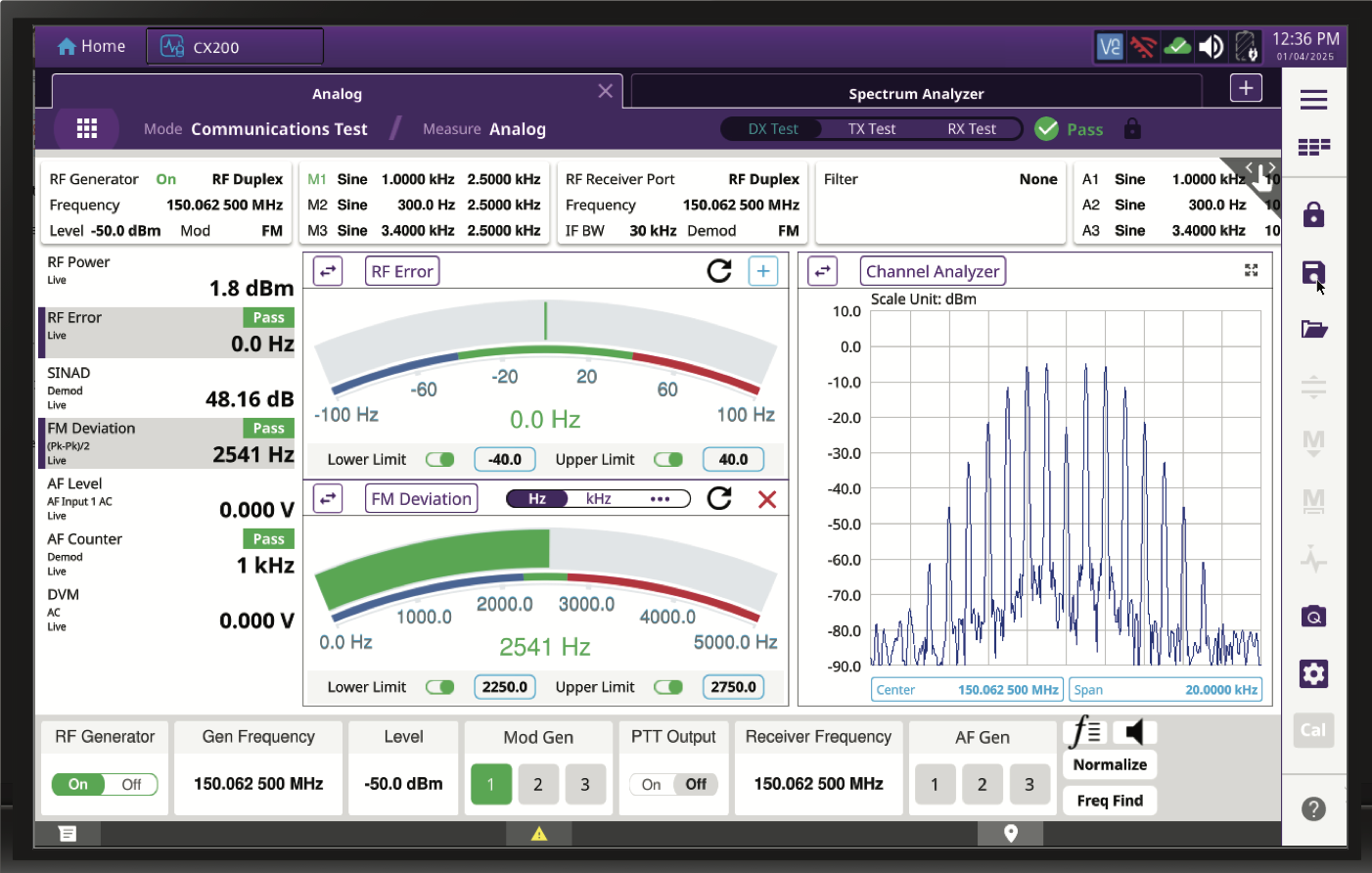Image resolution: width=1372 pixels, height=873 pixels.
Task: Edit the Span frequency field
Action: point(1164,690)
